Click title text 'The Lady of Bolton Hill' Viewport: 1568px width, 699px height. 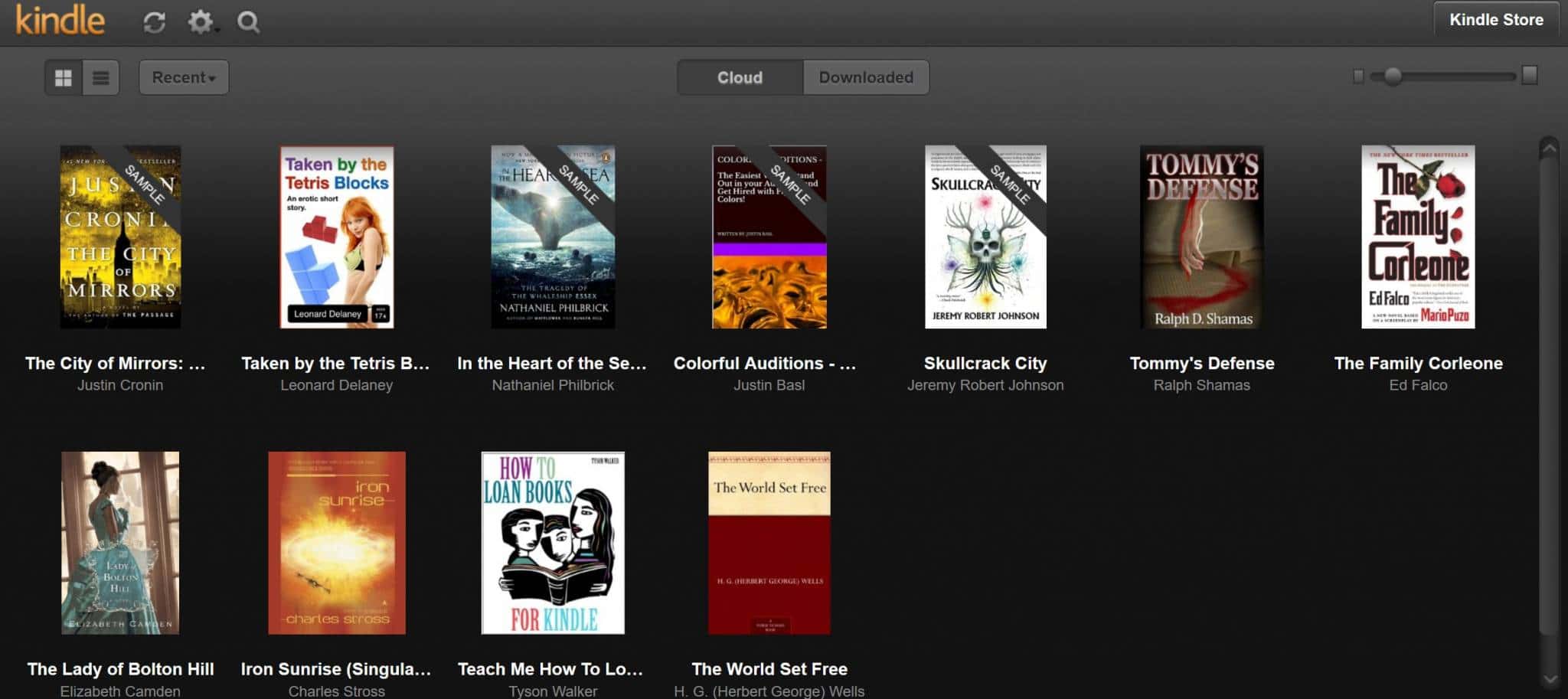pyautogui.click(x=120, y=668)
